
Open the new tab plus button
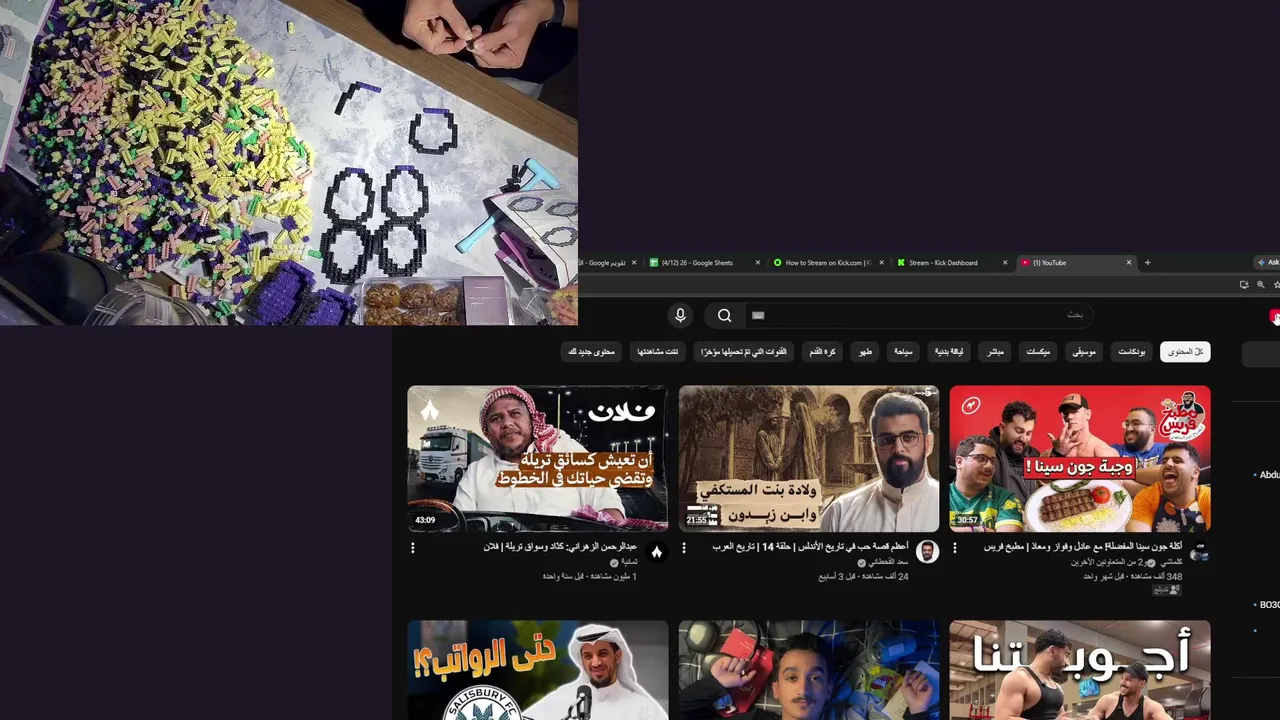(1147, 263)
